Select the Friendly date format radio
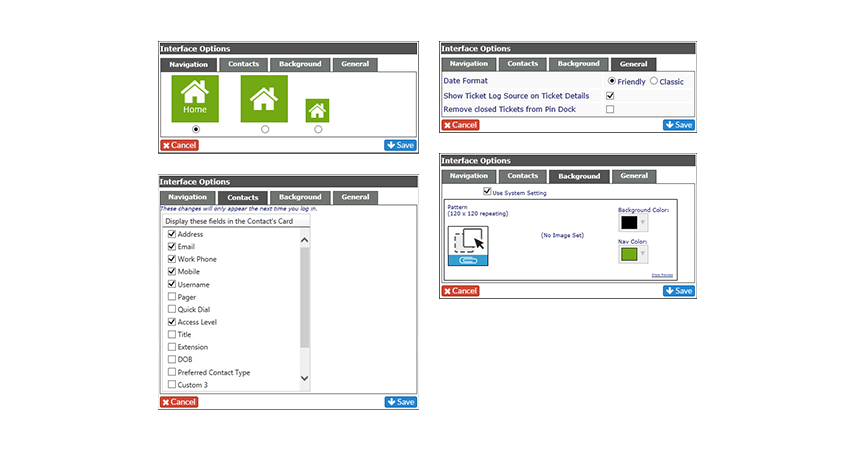 tap(611, 81)
